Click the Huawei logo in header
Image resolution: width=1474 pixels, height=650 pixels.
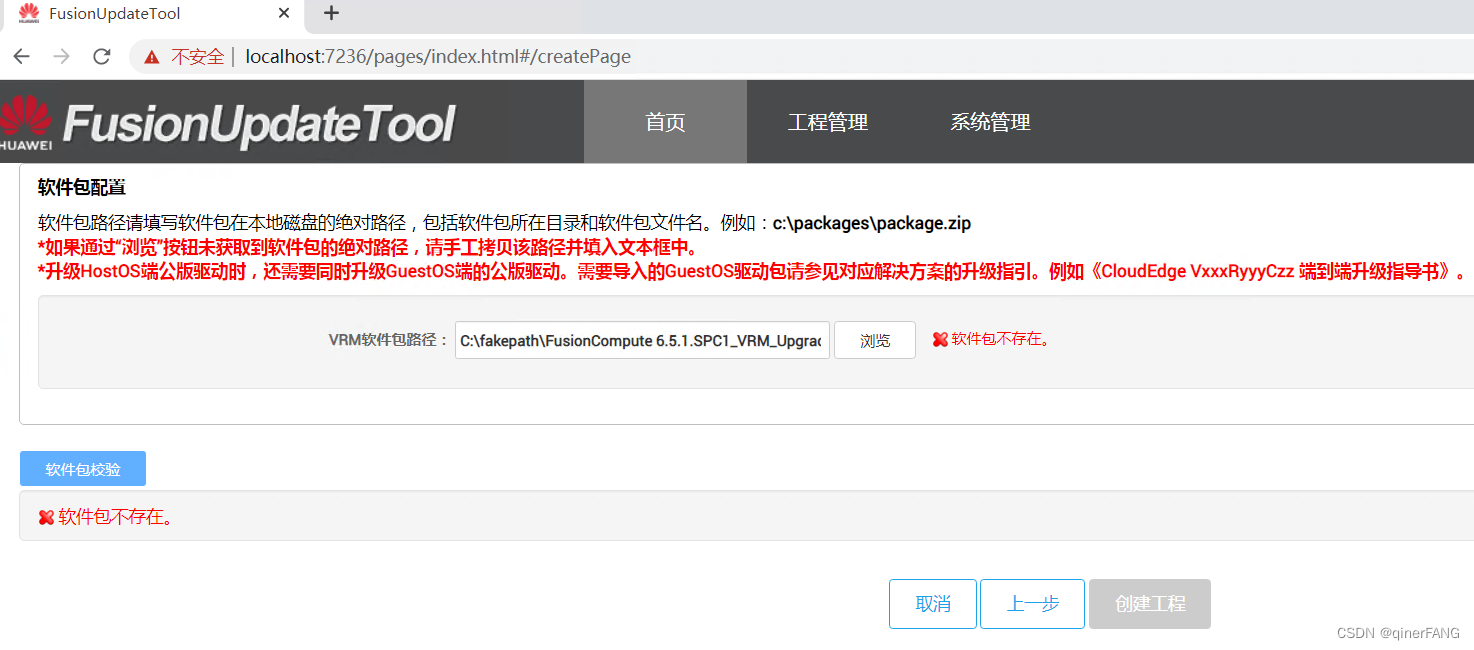[x=27, y=123]
